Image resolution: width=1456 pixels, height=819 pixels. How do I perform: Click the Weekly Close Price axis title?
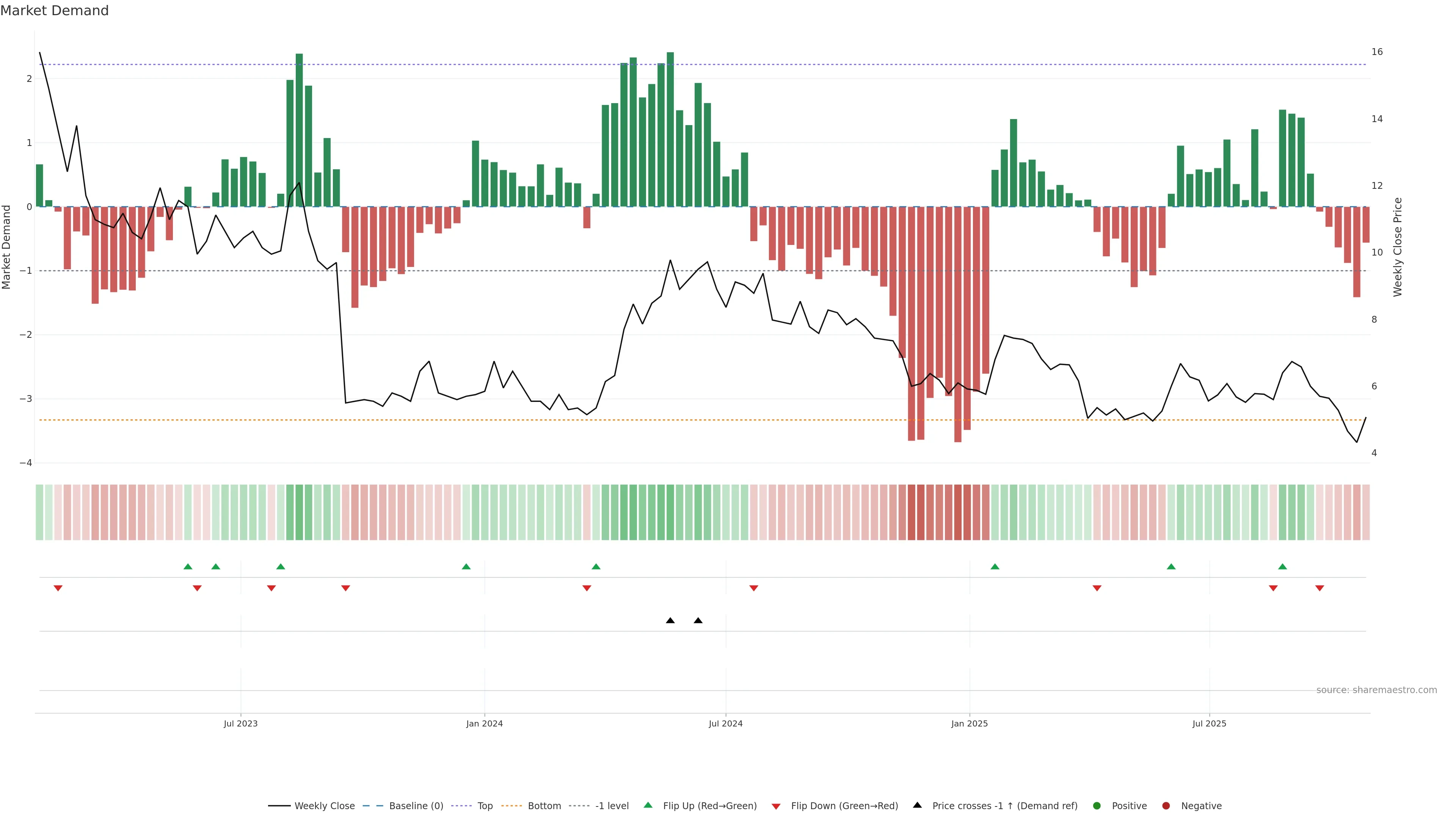pos(1398,247)
